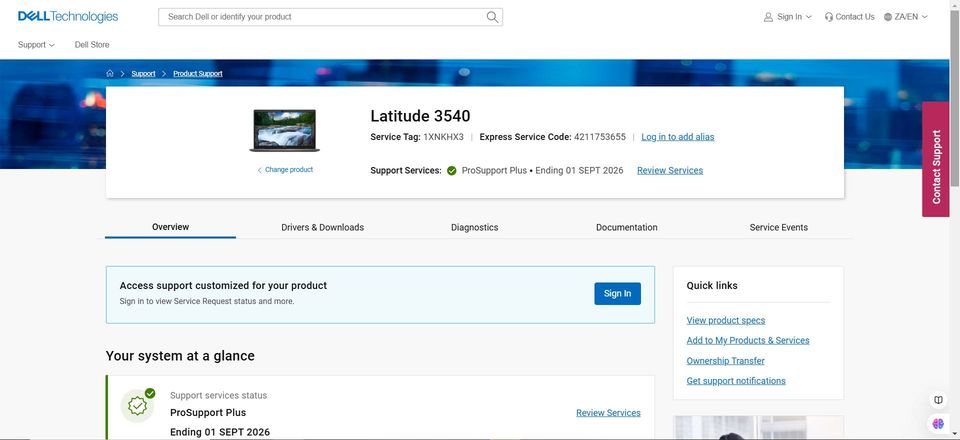The width and height of the screenshot is (960, 440).
Task: Click the search magnifier icon
Action: pyautogui.click(x=492, y=17)
